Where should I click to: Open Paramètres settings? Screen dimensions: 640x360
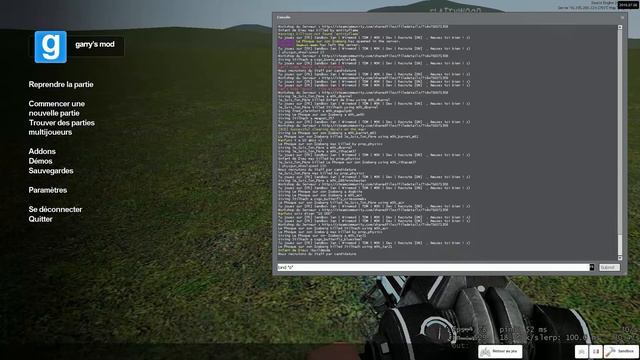pos(48,190)
